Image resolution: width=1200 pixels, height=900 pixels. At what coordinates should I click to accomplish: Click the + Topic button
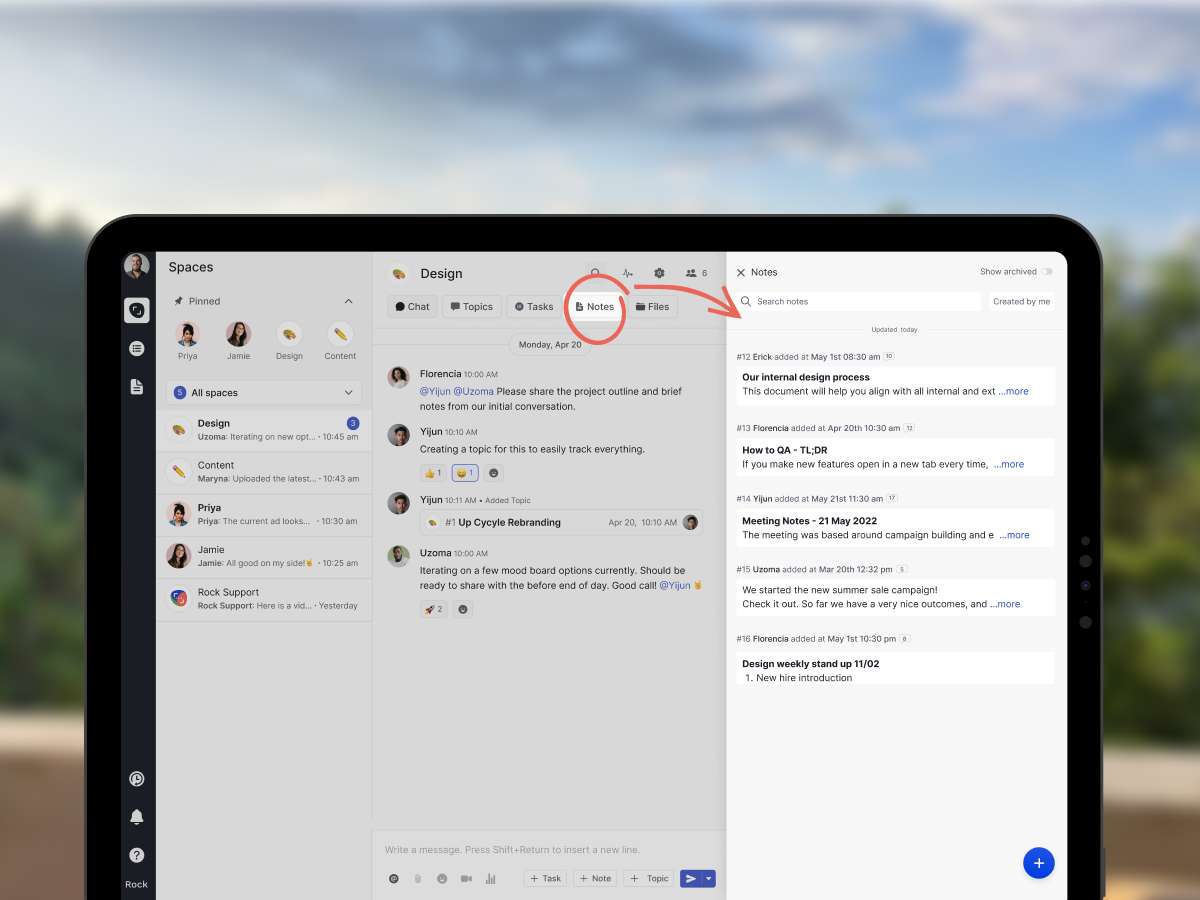[649, 879]
